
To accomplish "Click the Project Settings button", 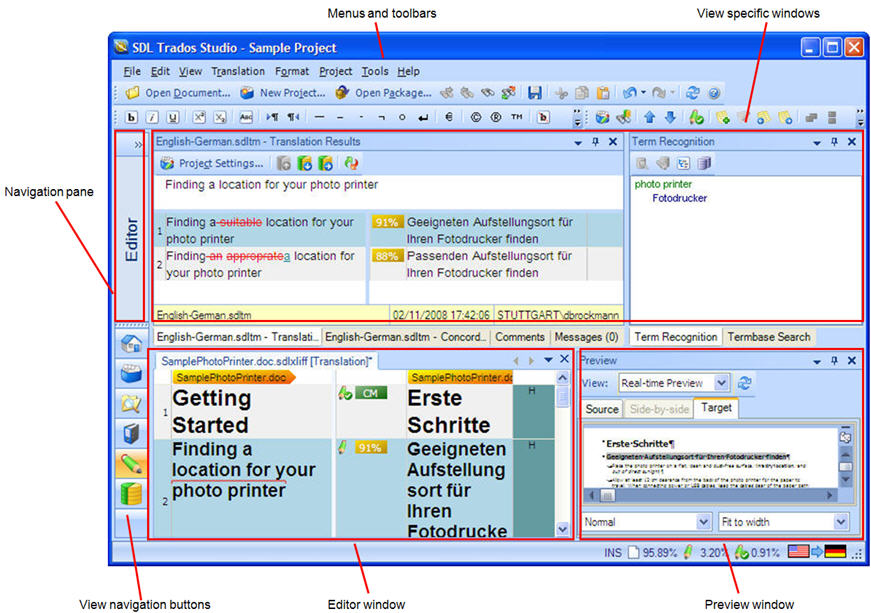I will click(x=211, y=163).
